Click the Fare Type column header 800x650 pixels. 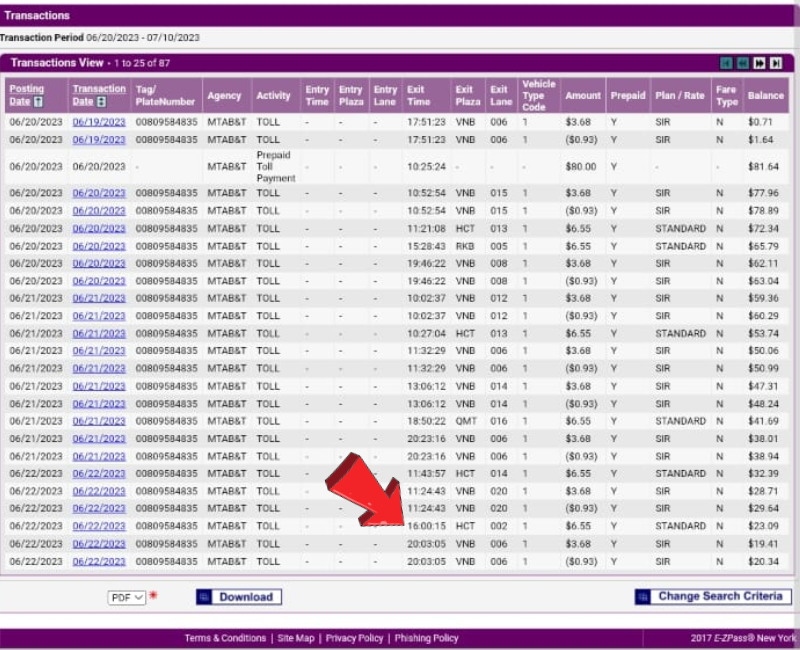[x=727, y=96]
